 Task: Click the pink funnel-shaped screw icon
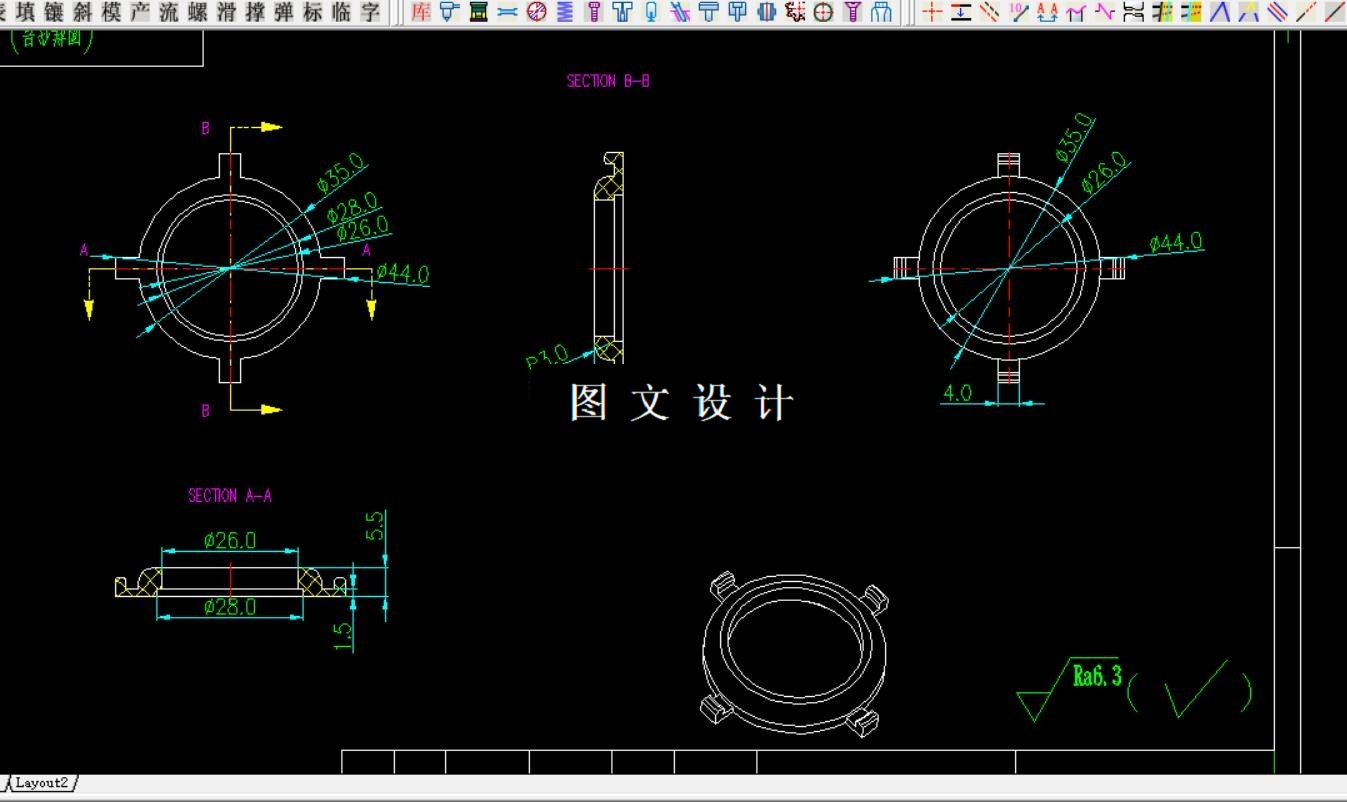pyautogui.click(x=853, y=12)
